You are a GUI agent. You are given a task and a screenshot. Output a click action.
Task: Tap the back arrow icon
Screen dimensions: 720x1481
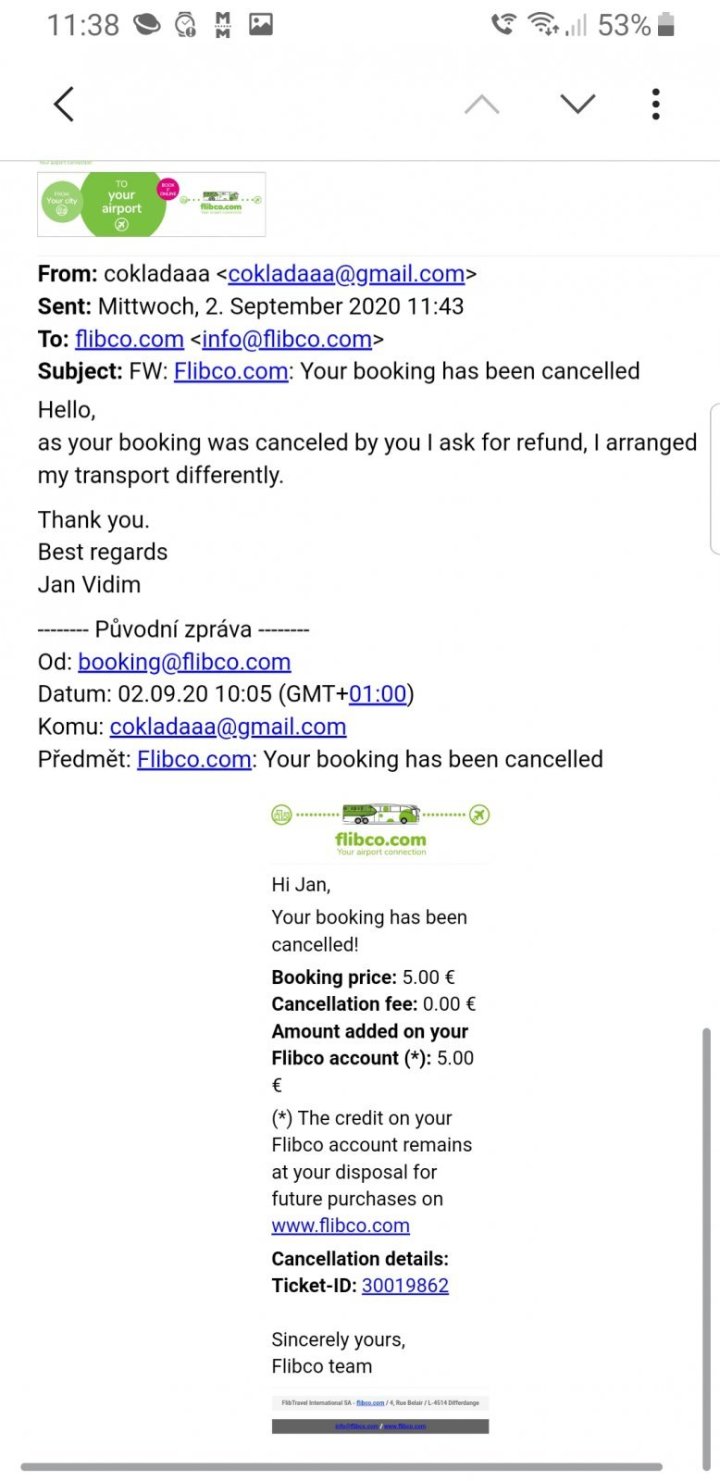pyautogui.click(x=64, y=104)
